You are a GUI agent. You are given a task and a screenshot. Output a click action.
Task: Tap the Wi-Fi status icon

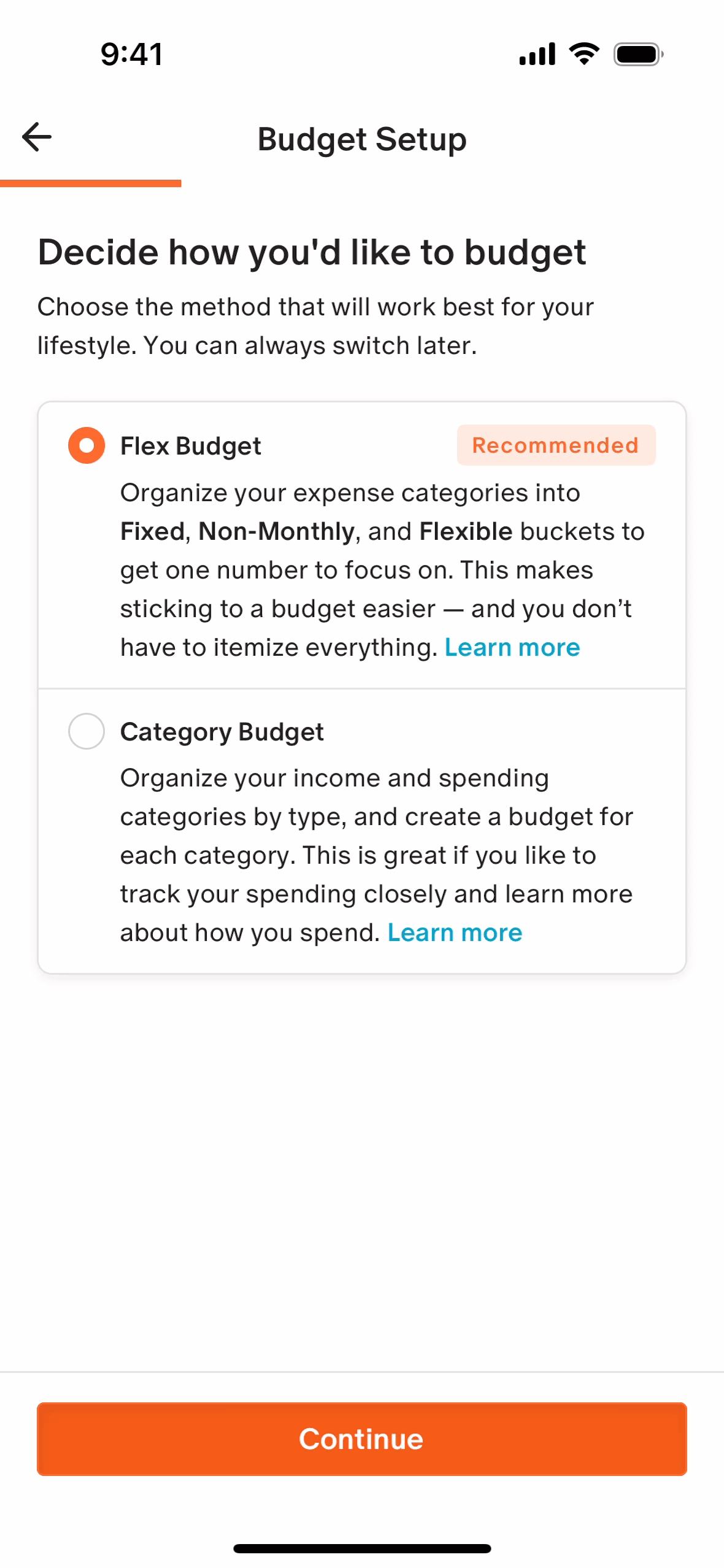pos(584,54)
